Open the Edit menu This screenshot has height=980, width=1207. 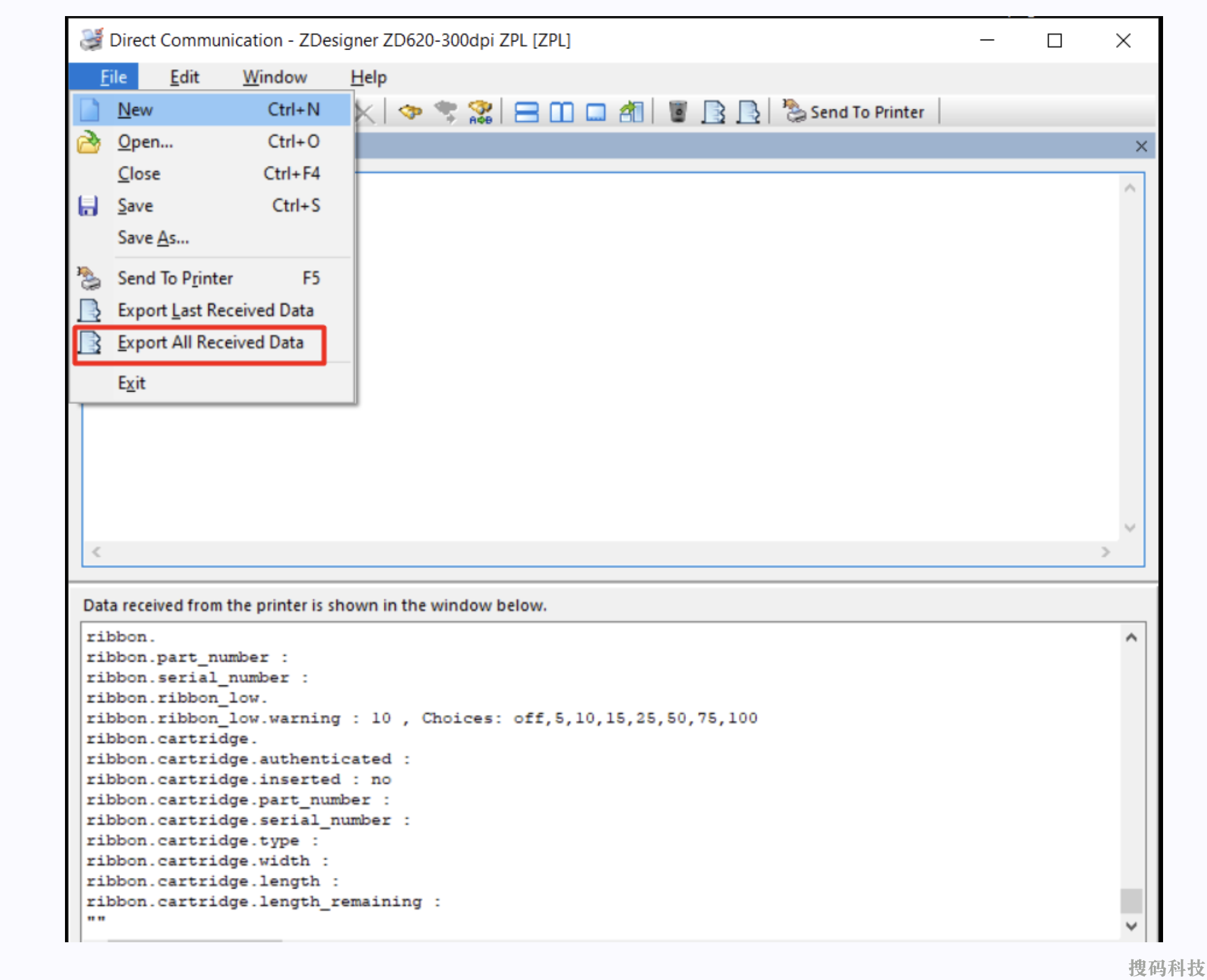point(184,77)
